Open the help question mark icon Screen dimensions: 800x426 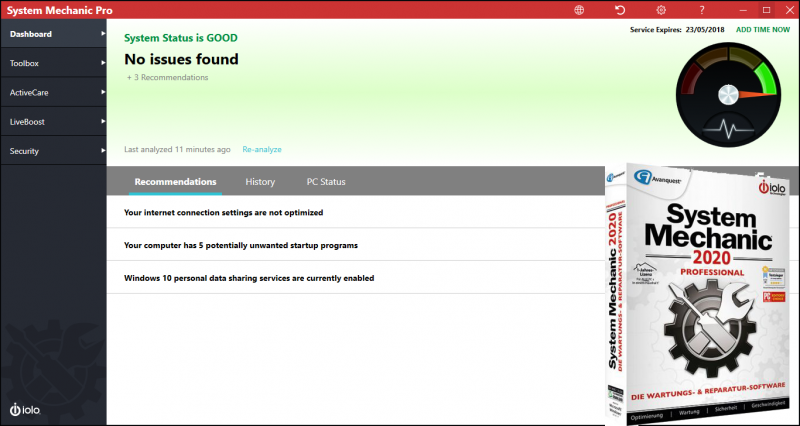[702, 10]
